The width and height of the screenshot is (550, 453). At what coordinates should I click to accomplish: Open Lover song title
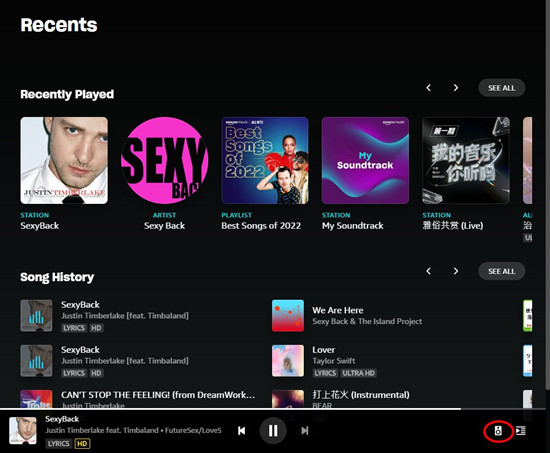324,350
